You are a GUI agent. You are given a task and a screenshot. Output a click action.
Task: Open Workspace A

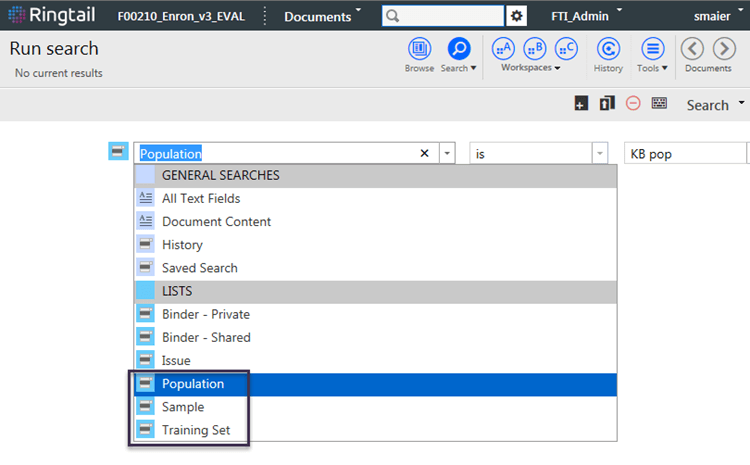click(503, 48)
